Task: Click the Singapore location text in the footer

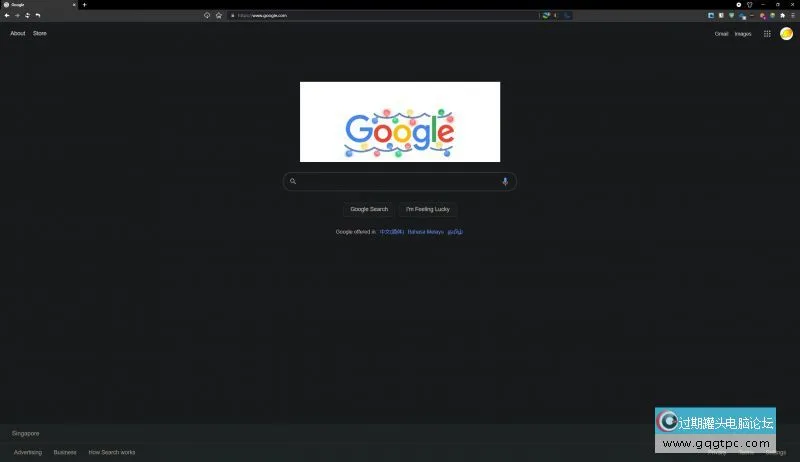Action: pyautogui.click(x=26, y=433)
